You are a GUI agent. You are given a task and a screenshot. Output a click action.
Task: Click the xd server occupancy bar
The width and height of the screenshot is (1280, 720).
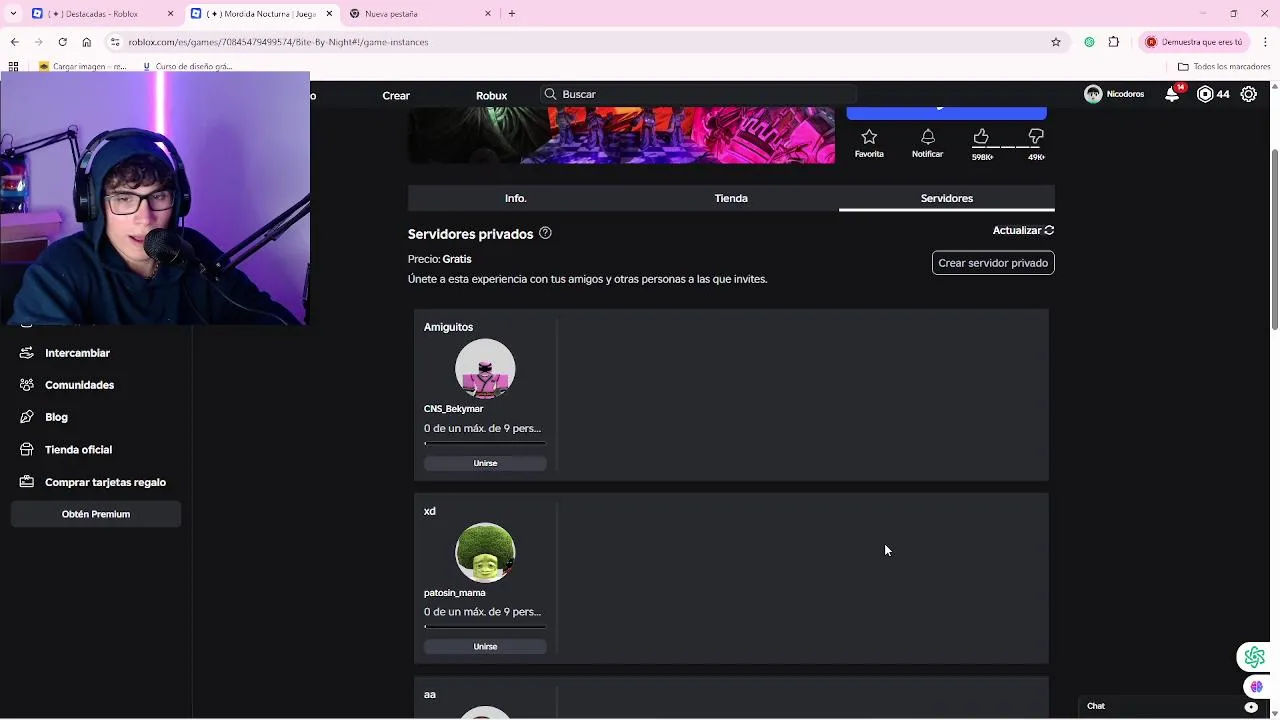485,627
